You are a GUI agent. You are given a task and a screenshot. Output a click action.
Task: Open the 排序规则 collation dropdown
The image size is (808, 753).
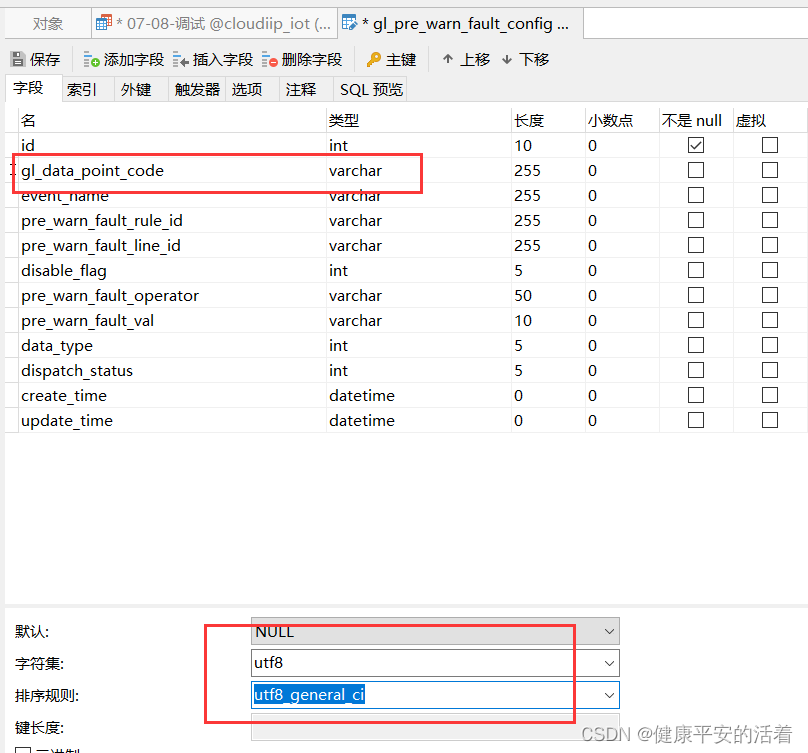tap(608, 695)
